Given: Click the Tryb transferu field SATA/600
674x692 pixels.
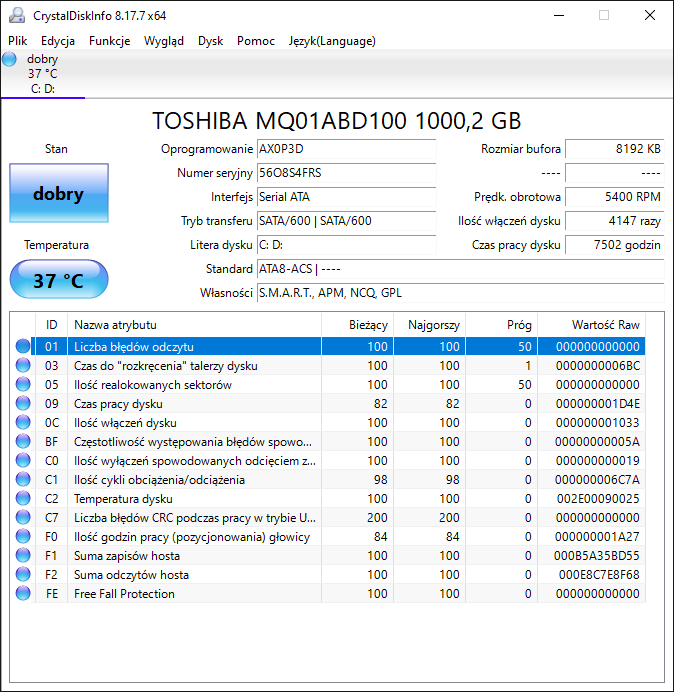Looking at the screenshot, I should click(x=346, y=221).
